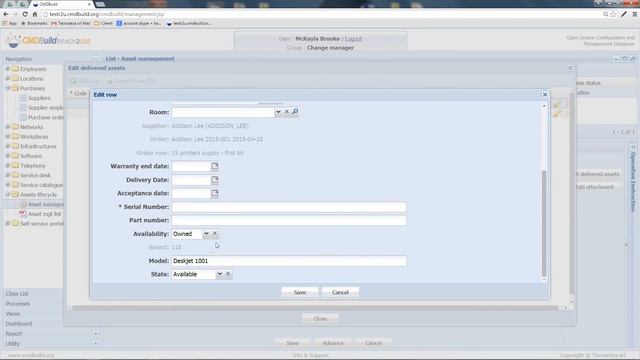Search rooms with the magnifier icon
Viewport: 640px width, 360px height.
(x=295, y=111)
